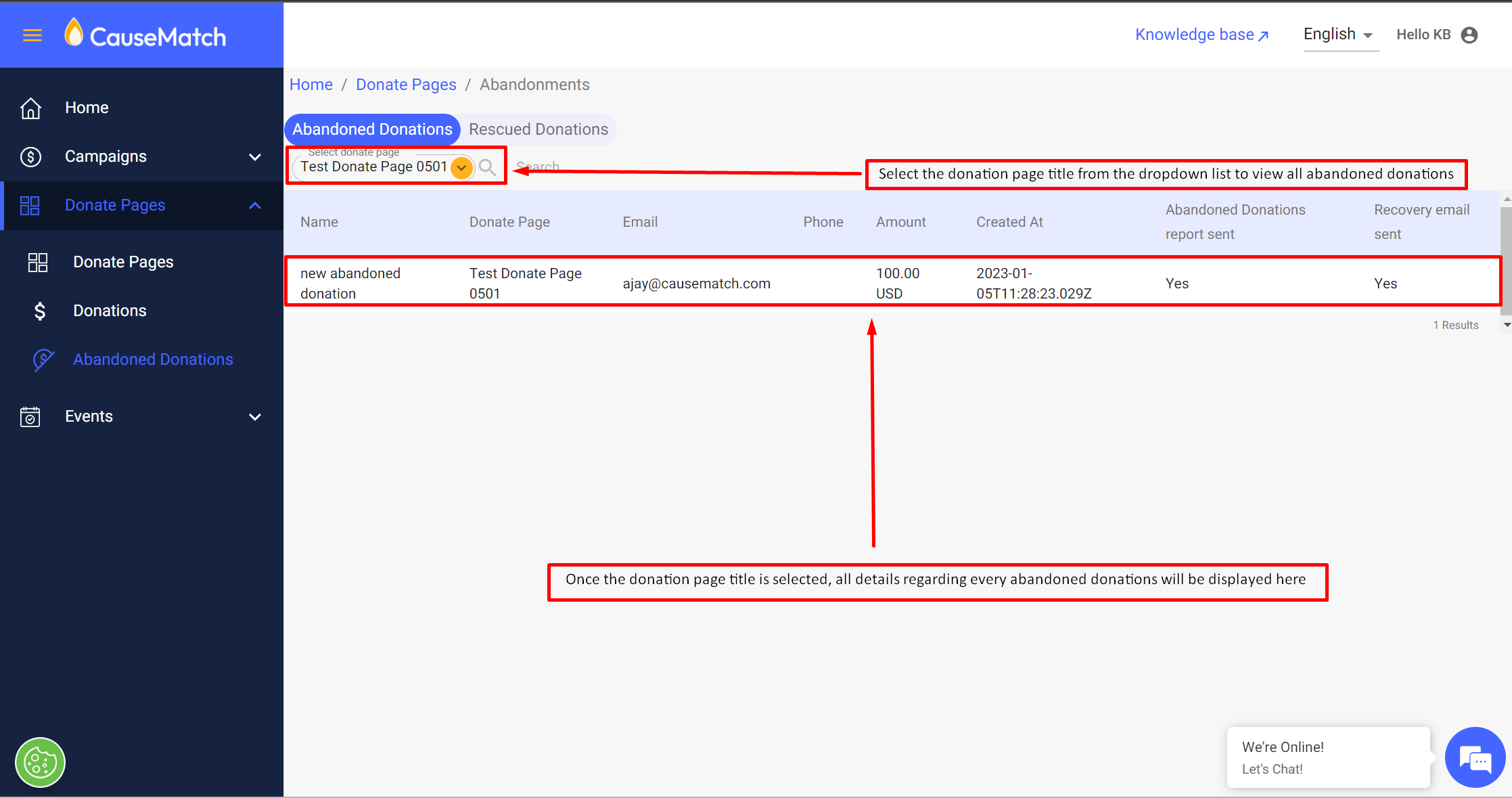Click the magnifier search icon

487,167
